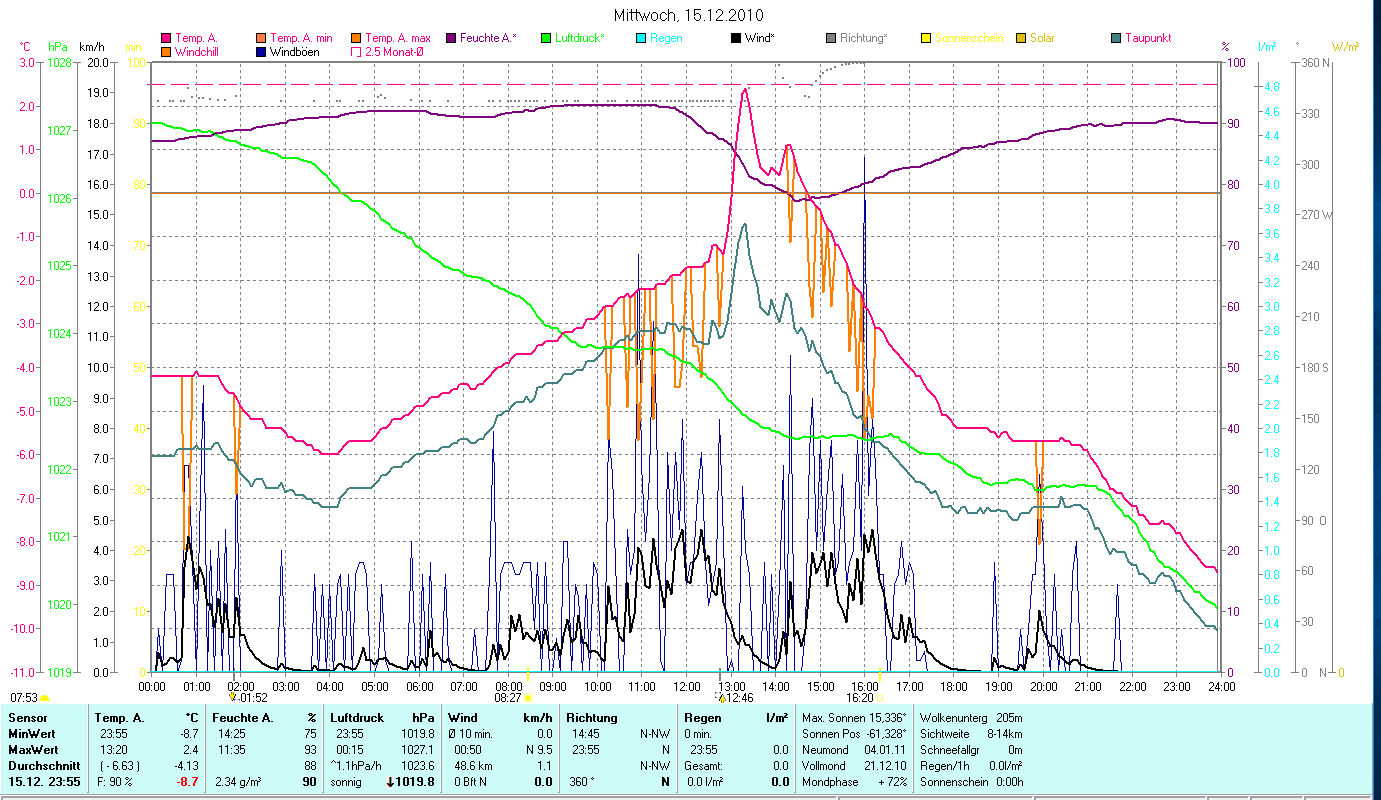Click the Temp. A. max legend square

356,38
